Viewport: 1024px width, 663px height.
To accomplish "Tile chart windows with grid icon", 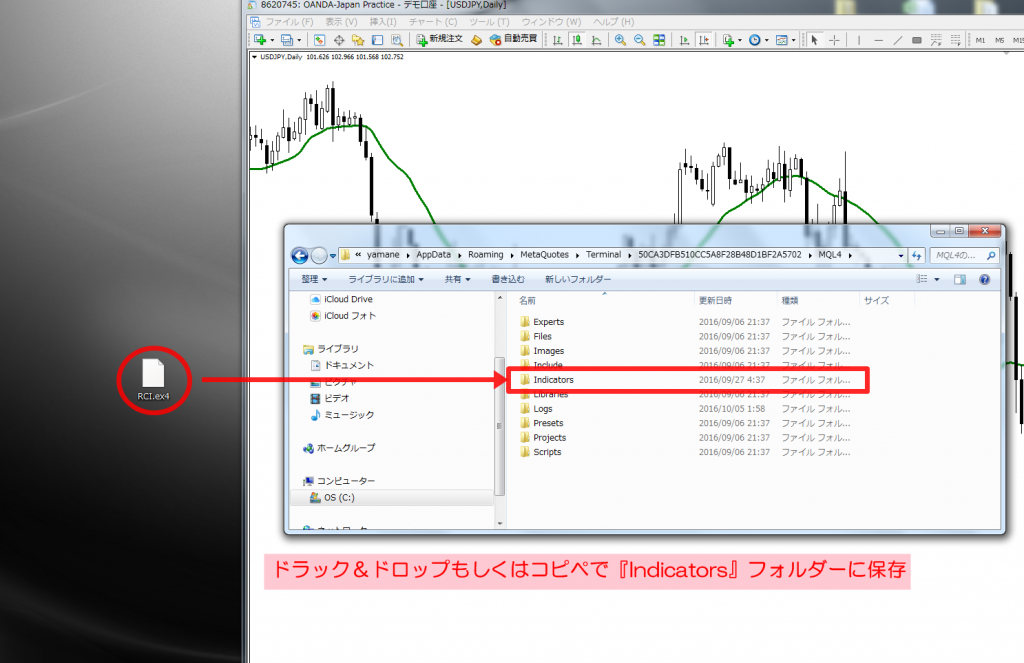I will point(659,40).
